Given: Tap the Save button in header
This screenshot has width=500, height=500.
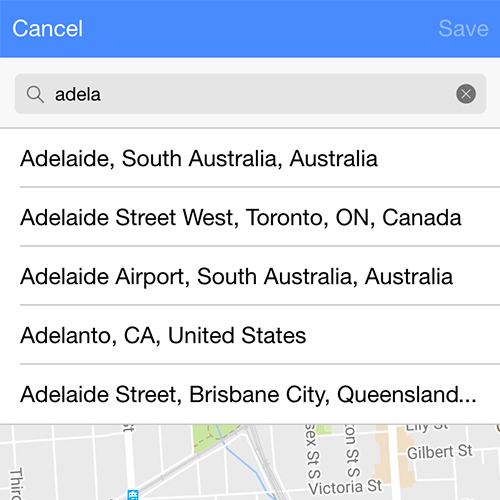Looking at the screenshot, I should (463, 29).
